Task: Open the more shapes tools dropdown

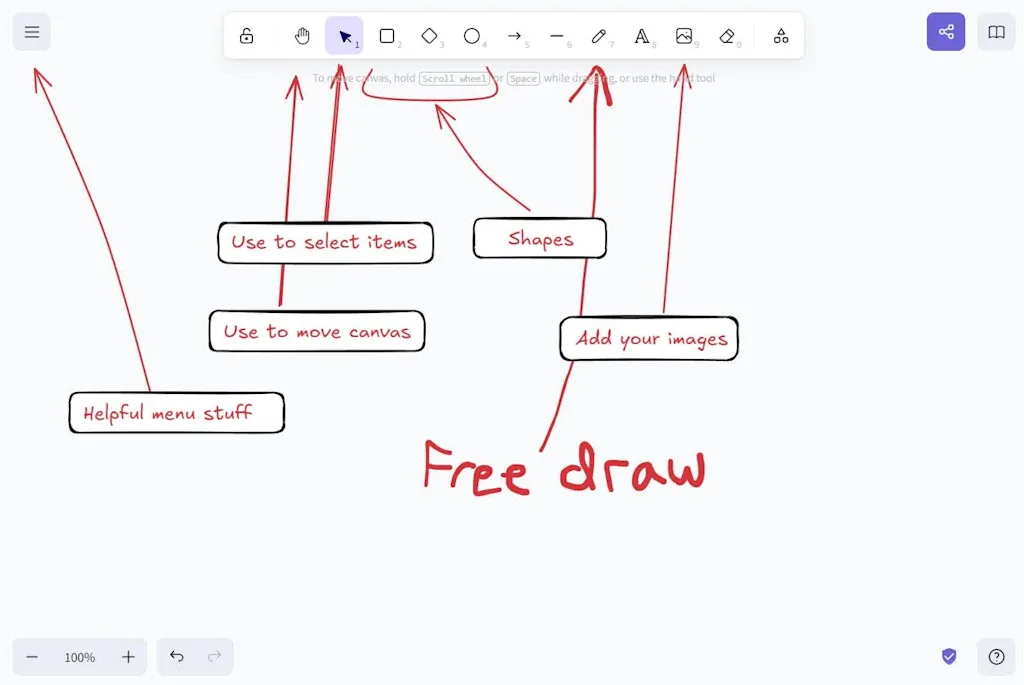Action: [x=781, y=36]
